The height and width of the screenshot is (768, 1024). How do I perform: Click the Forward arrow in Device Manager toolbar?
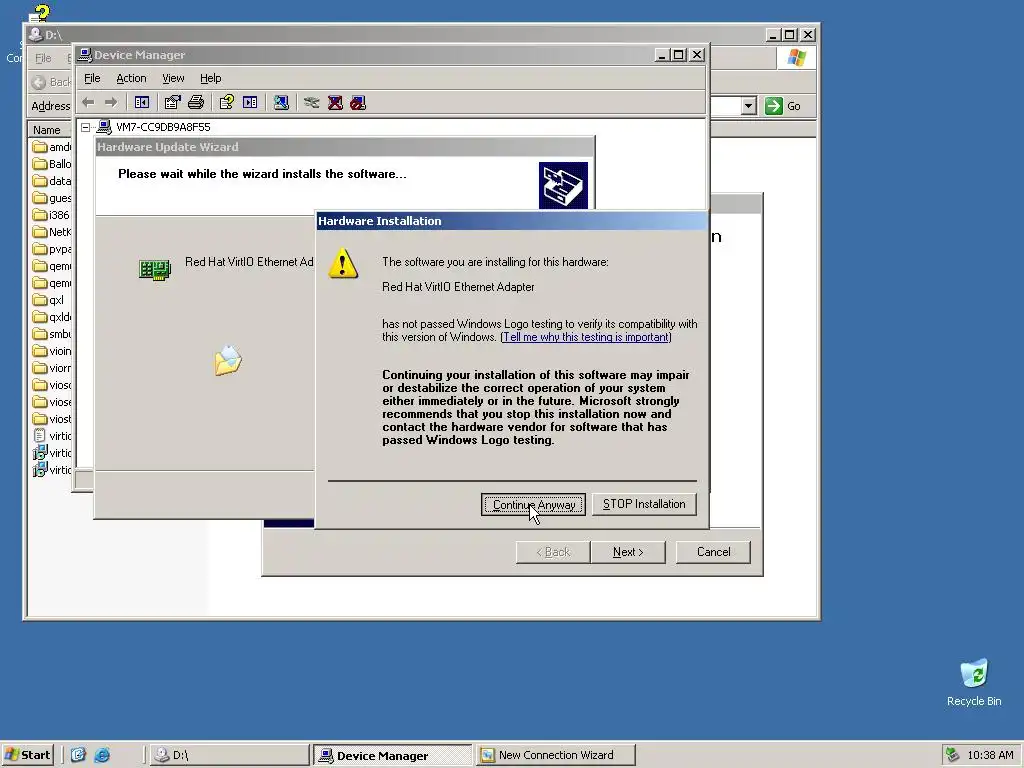point(111,103)
